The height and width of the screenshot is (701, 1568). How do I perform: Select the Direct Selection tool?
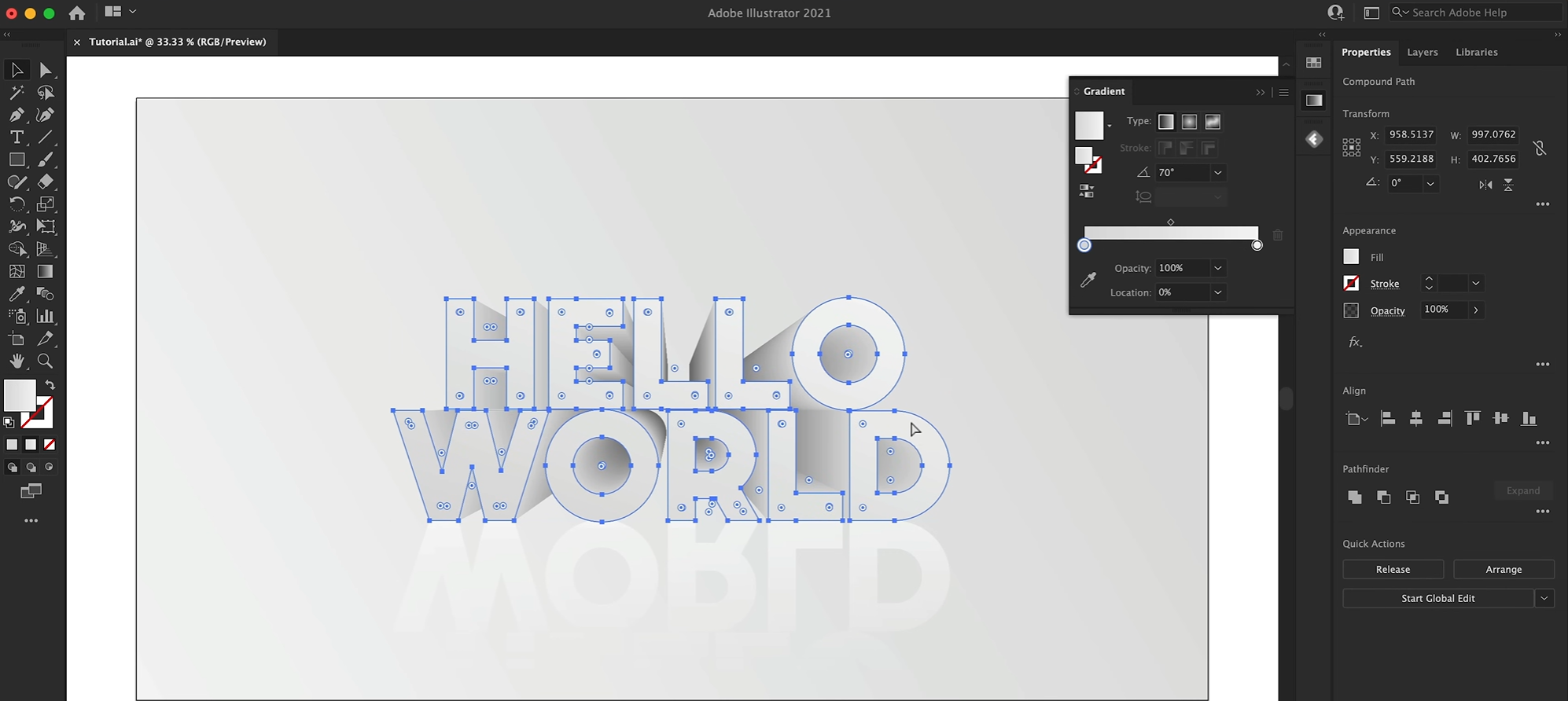pyautogui.click(x=45, y=70)
